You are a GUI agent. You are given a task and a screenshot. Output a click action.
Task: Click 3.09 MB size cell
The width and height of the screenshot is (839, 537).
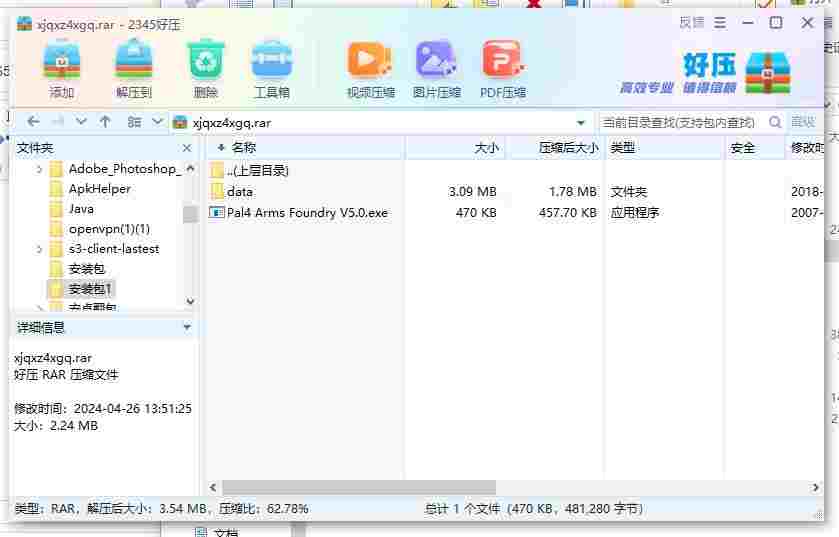tap(472, 191)
